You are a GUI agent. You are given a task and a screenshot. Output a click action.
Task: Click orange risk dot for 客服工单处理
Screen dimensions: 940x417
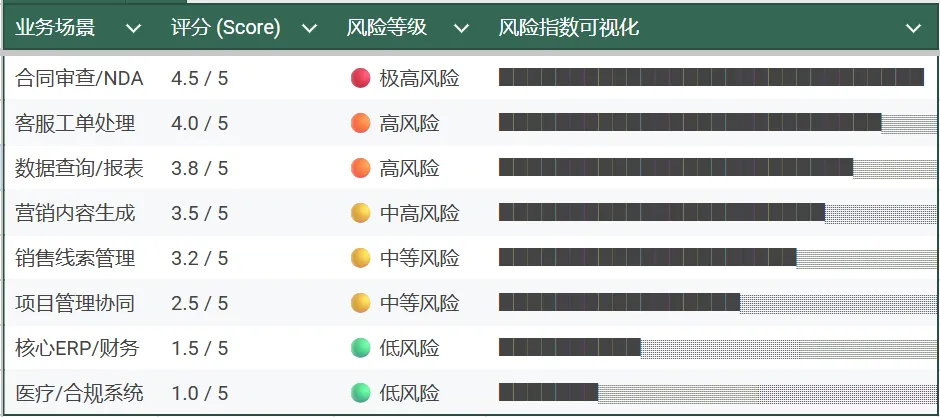tap(361, 123)
